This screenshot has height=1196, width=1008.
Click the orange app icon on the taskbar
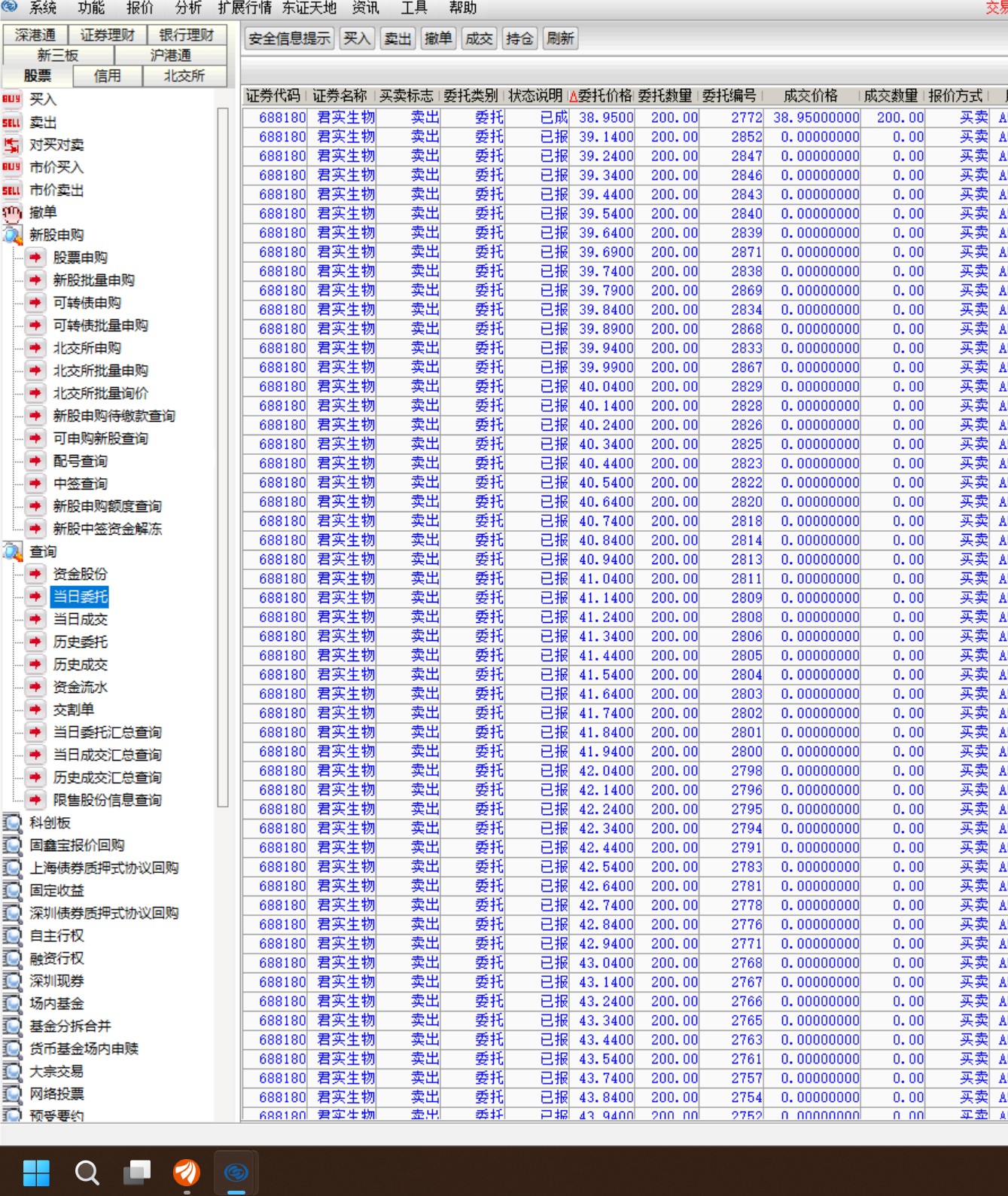pyautogui.click(x=187, y=1172)
